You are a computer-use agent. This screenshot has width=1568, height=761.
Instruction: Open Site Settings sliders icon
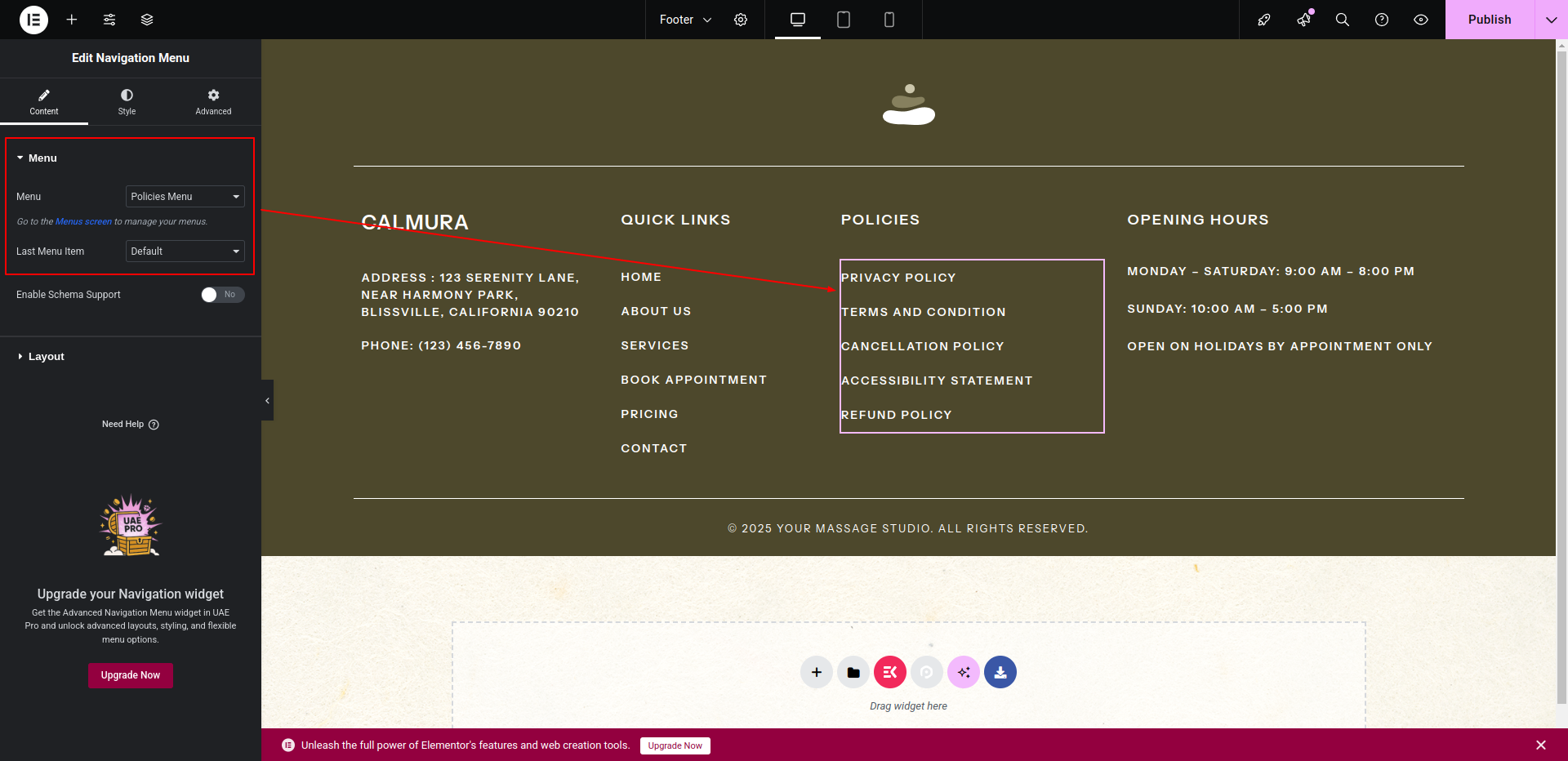109,20
